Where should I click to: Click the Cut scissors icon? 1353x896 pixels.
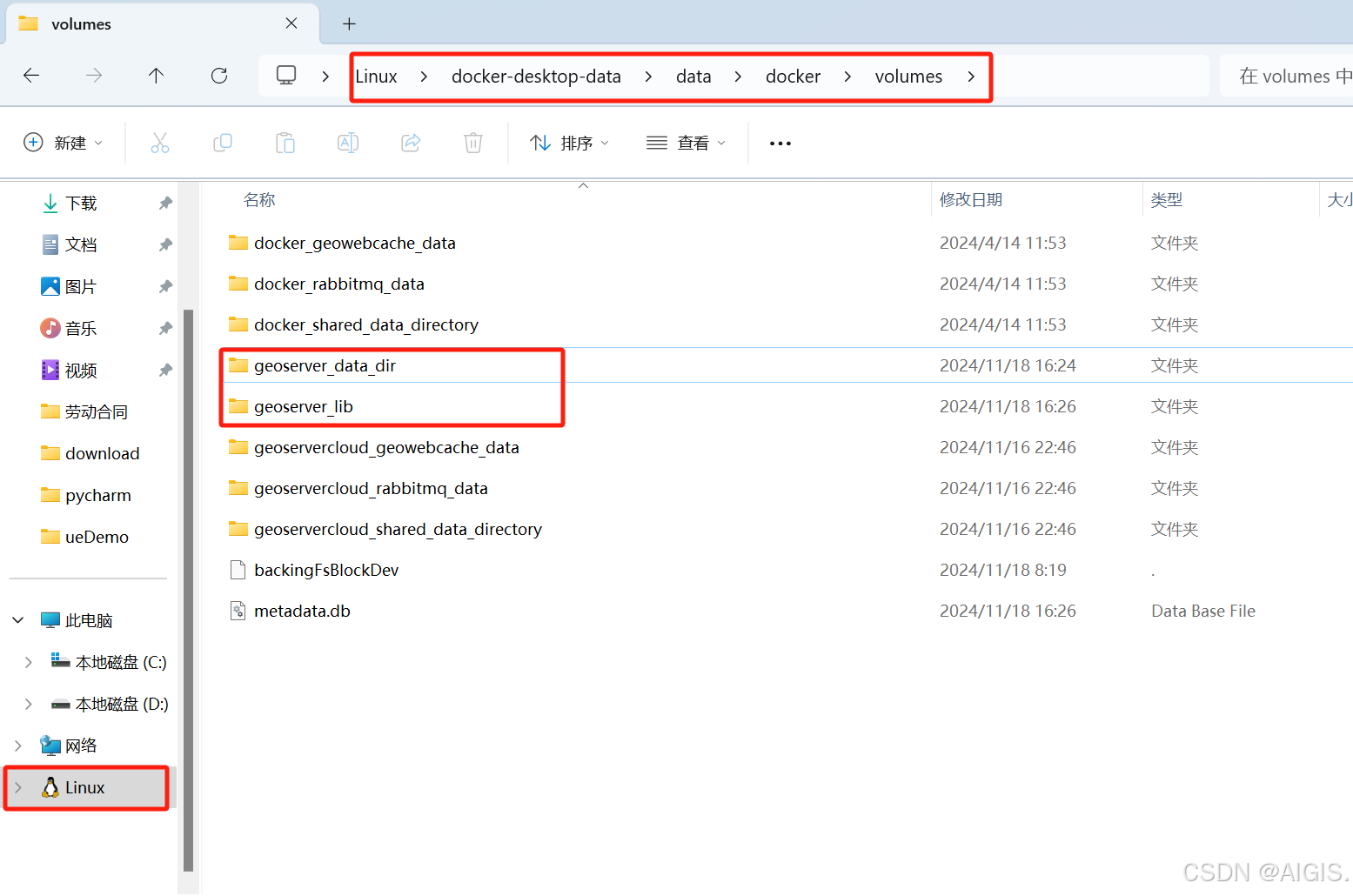click(x=160, y=143)
